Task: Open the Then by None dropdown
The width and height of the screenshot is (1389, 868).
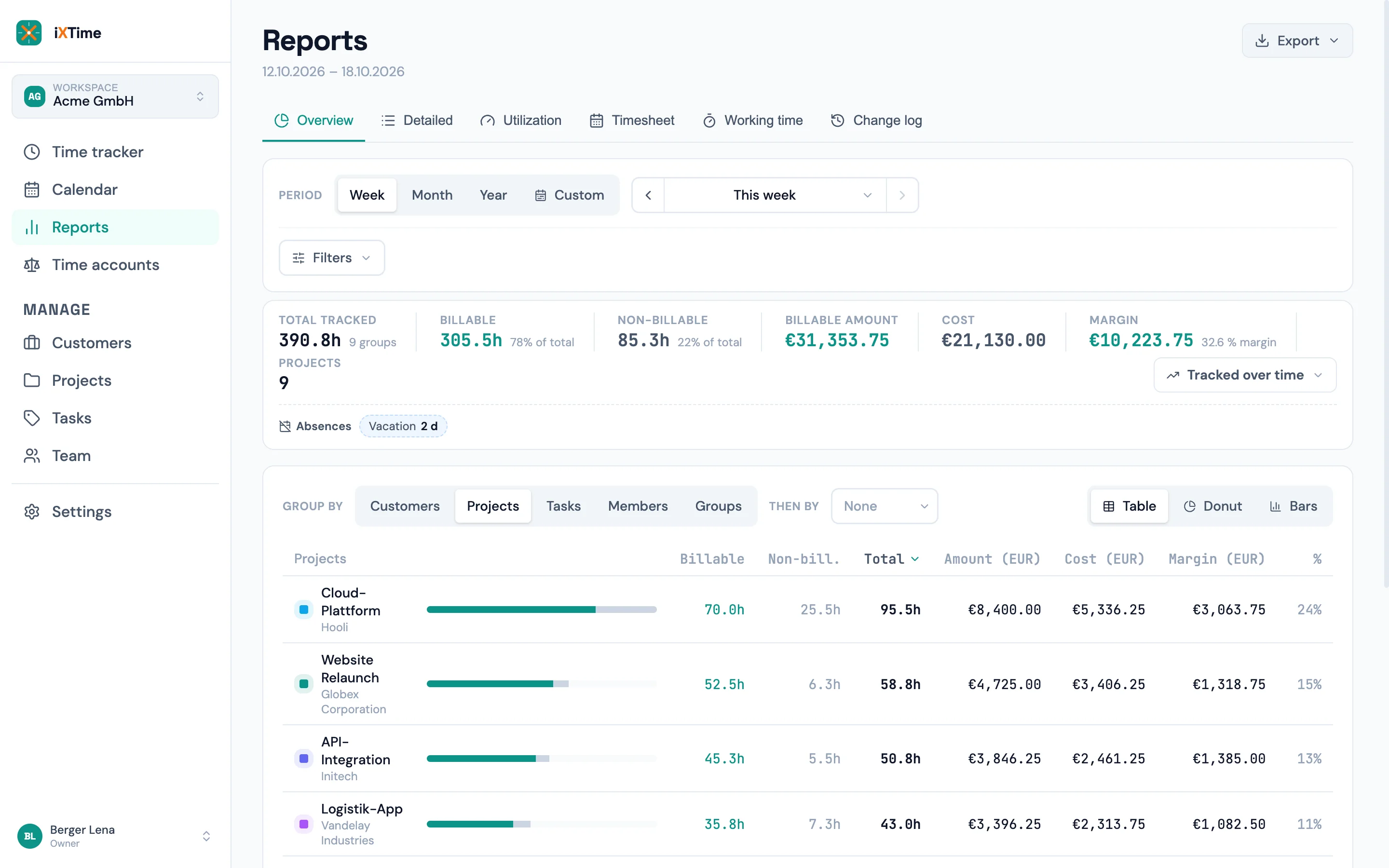Action: tap(885, 506)
